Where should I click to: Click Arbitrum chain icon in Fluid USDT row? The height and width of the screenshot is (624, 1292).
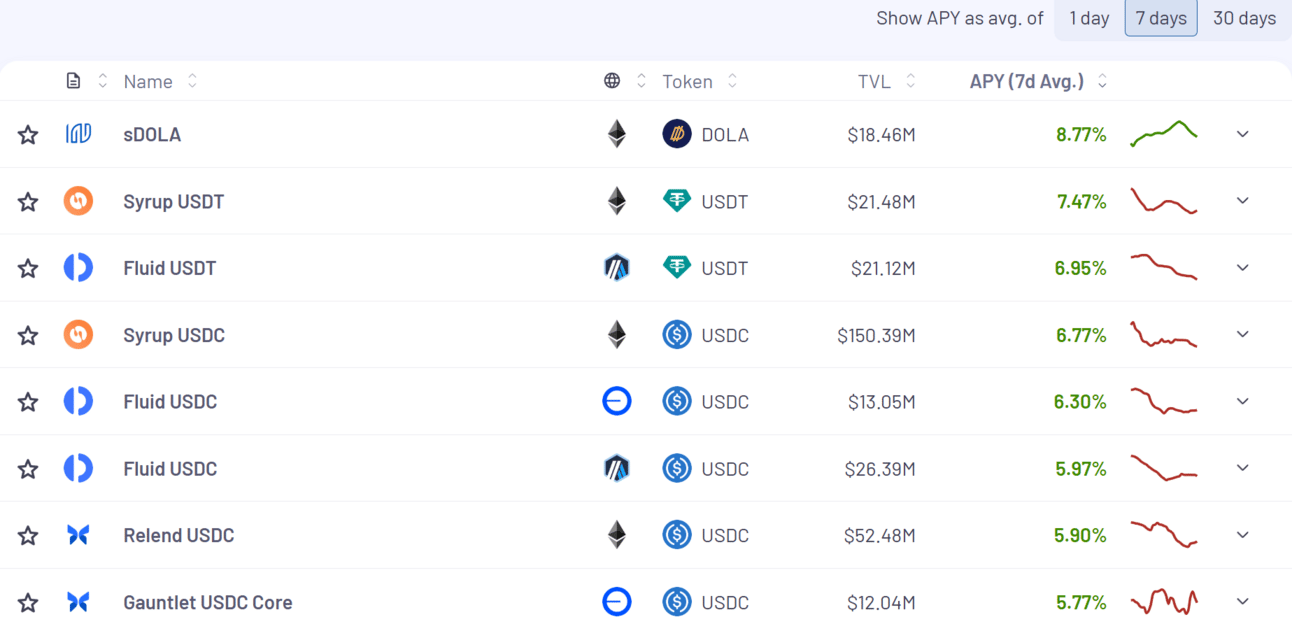point(617,268)
